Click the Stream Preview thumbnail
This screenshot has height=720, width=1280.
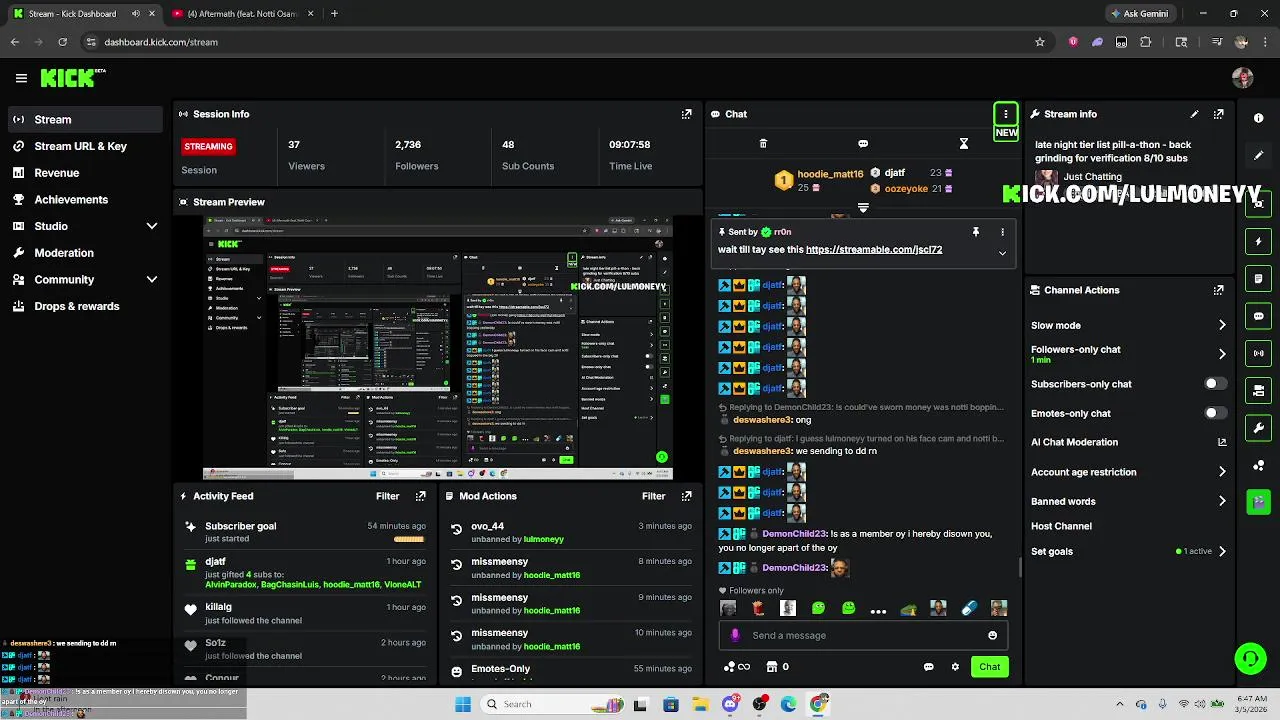[x=438, y=348]
